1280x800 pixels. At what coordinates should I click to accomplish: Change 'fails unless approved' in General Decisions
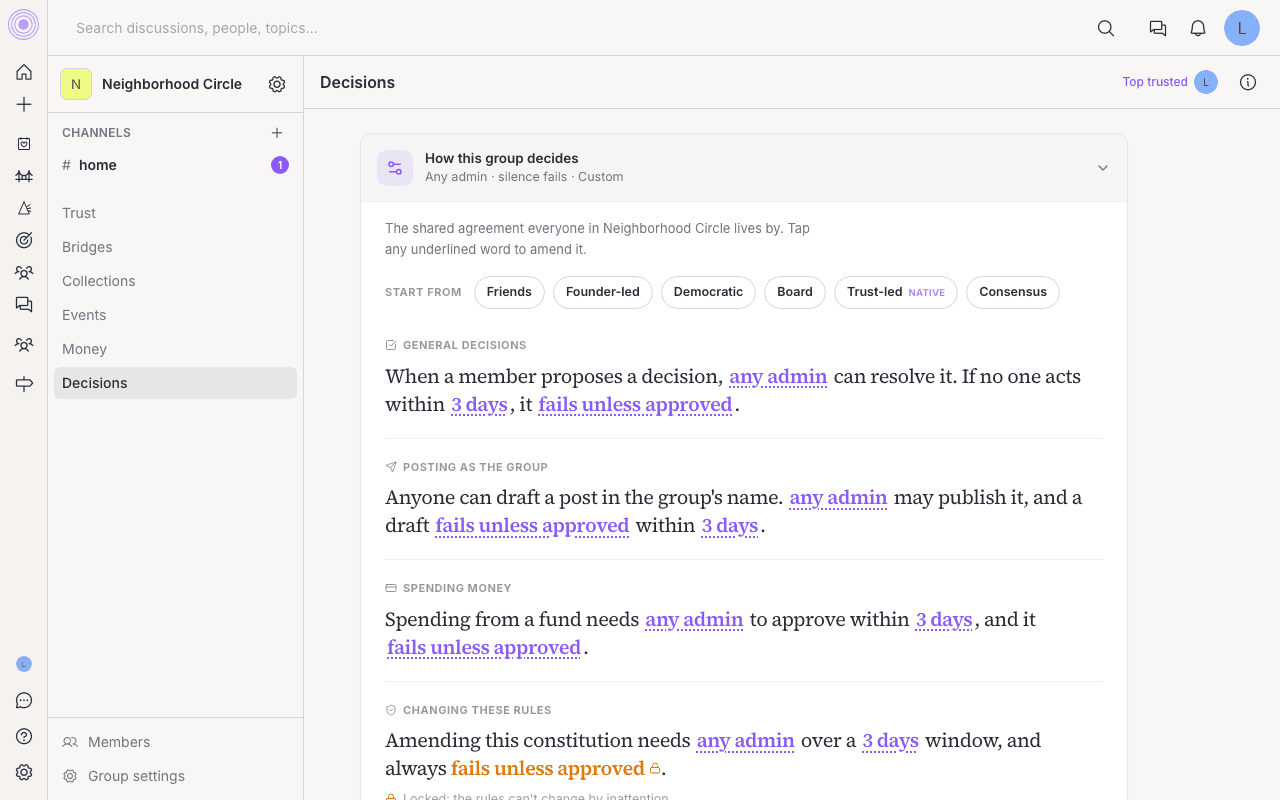click(635, 405)
